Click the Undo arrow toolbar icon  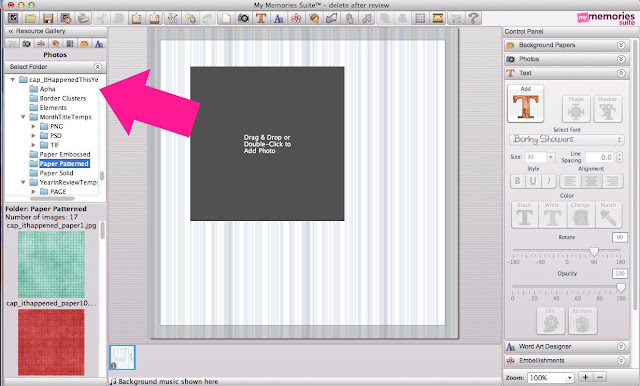click(190, 18)
